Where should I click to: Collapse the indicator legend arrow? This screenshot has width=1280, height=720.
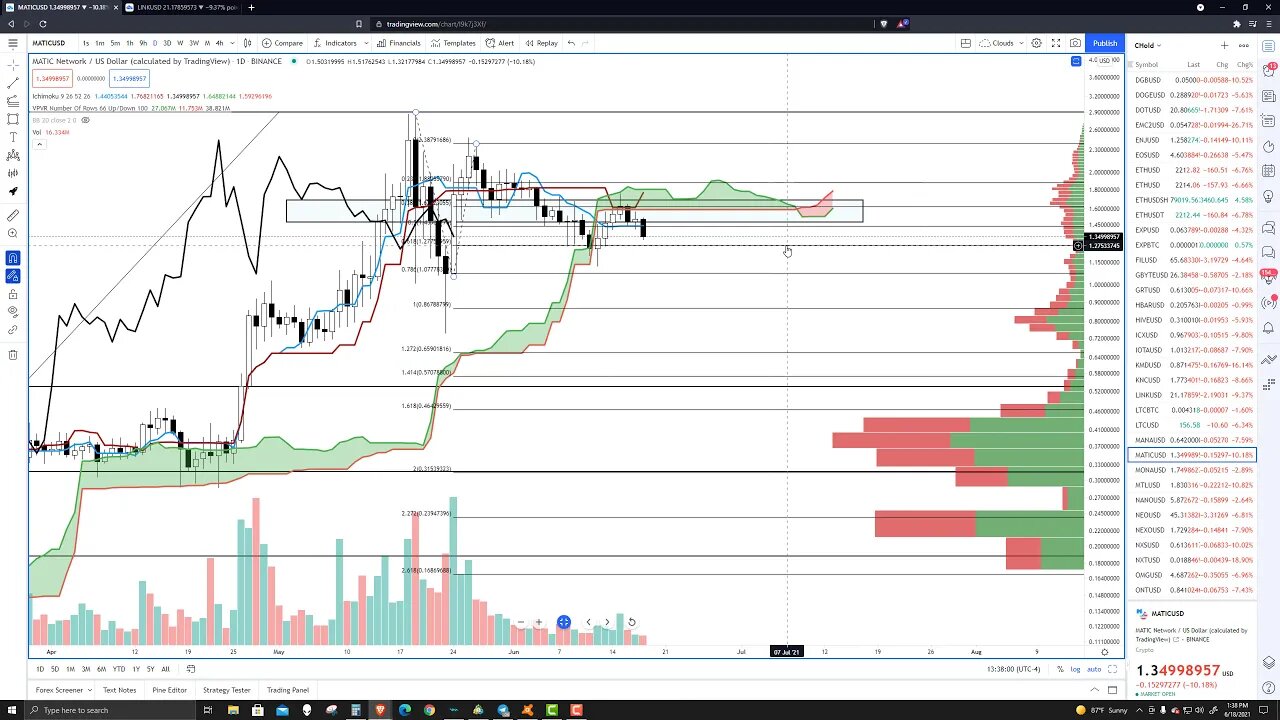39,144
